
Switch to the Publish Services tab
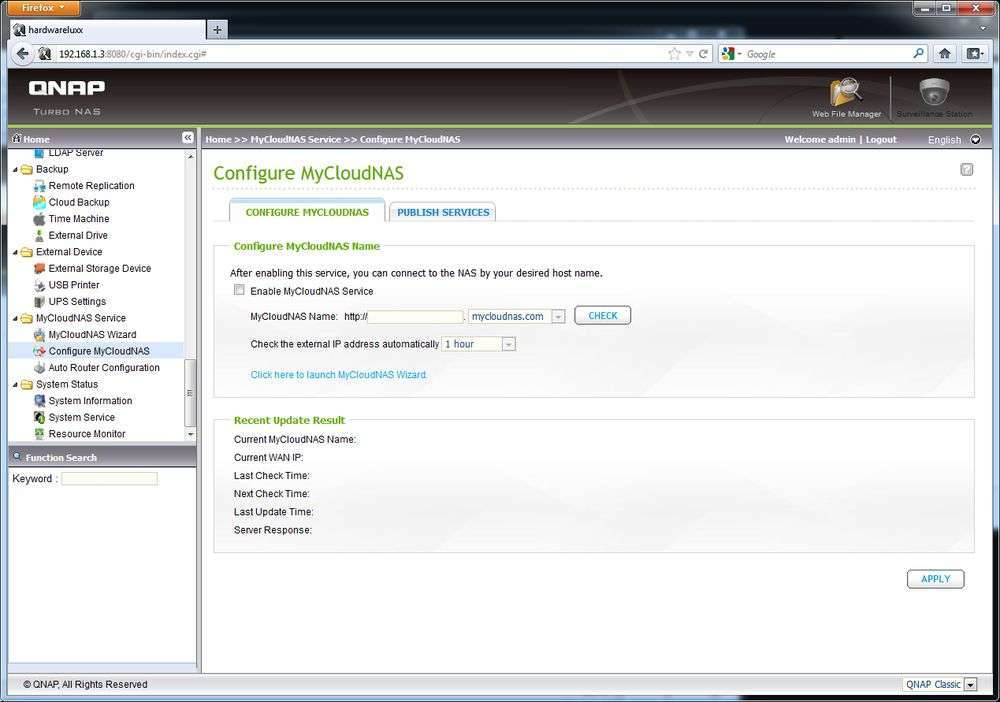[443, 212]
